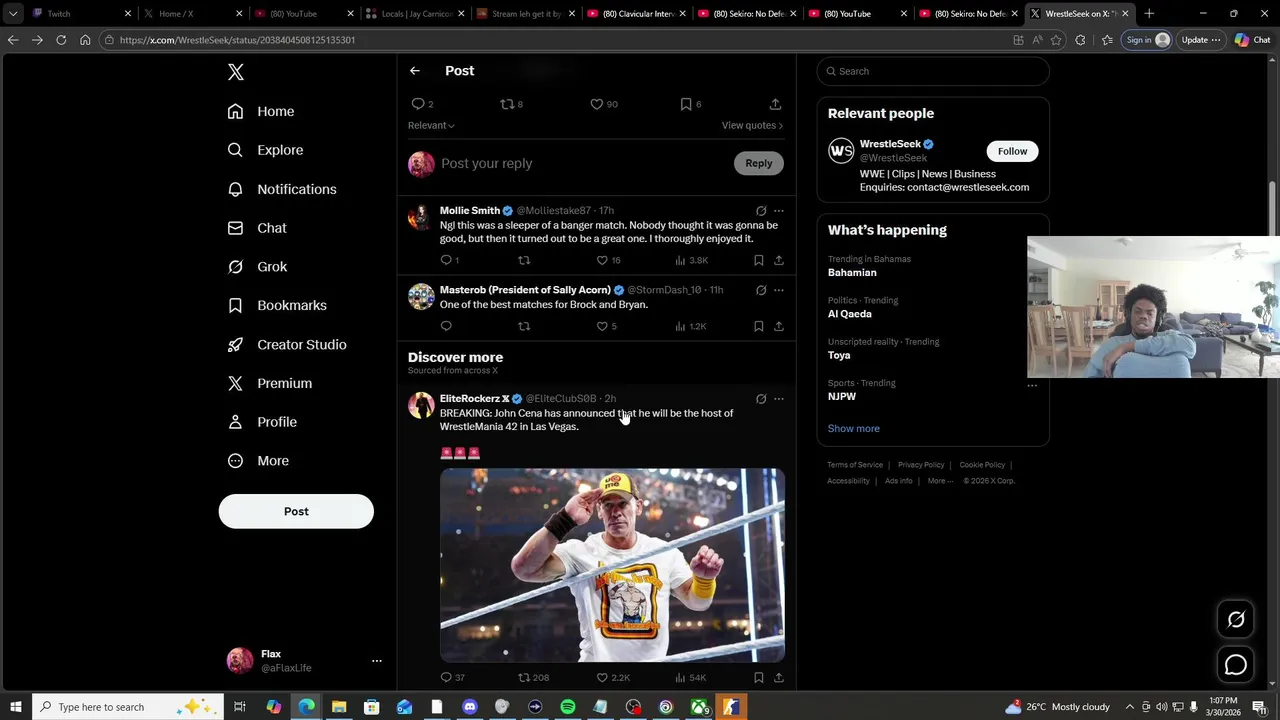
Task: Go to Profile
Action: 262,422
